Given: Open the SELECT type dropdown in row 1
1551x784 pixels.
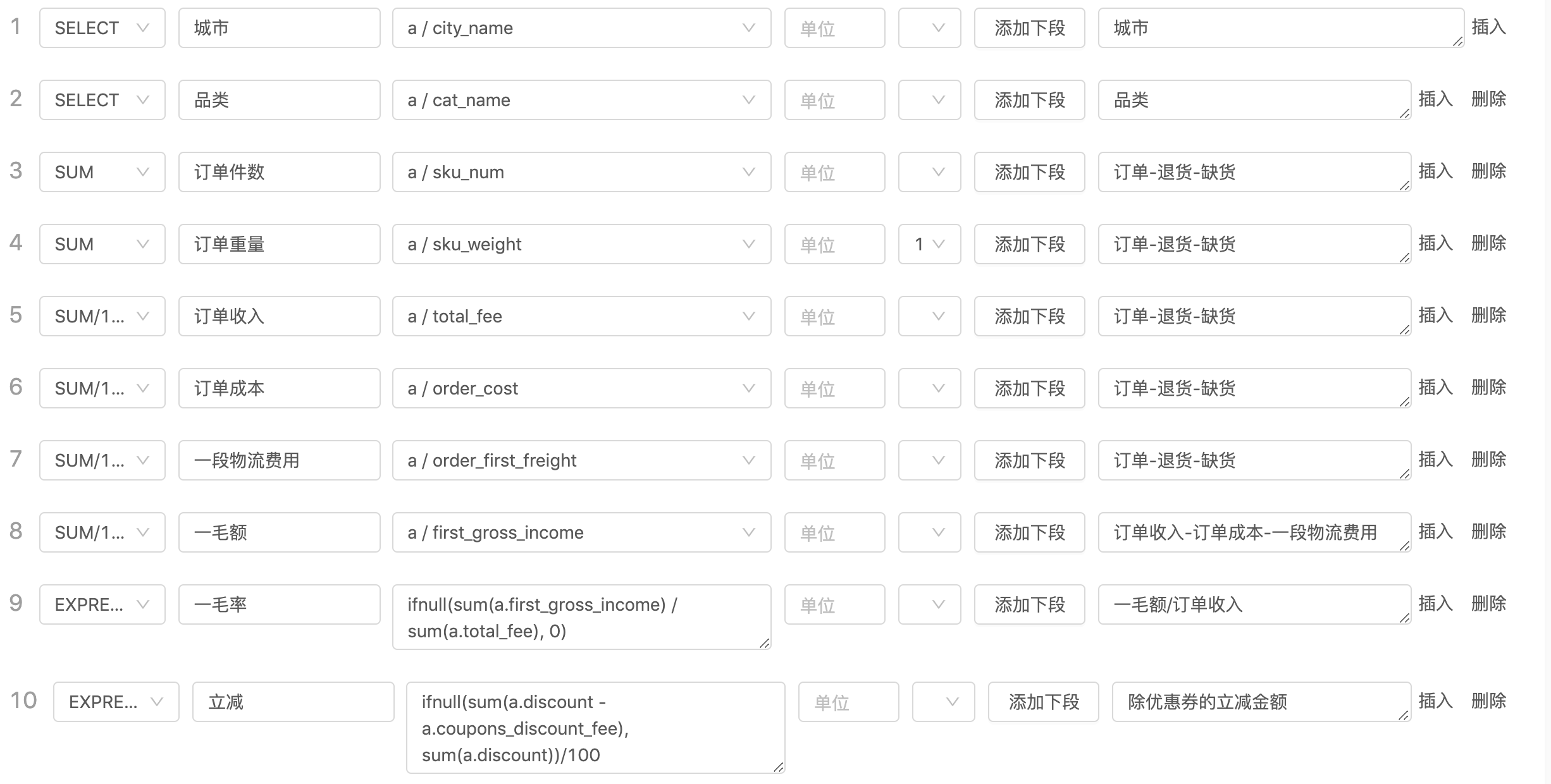Looking at the screenshot, I should 102,28.
